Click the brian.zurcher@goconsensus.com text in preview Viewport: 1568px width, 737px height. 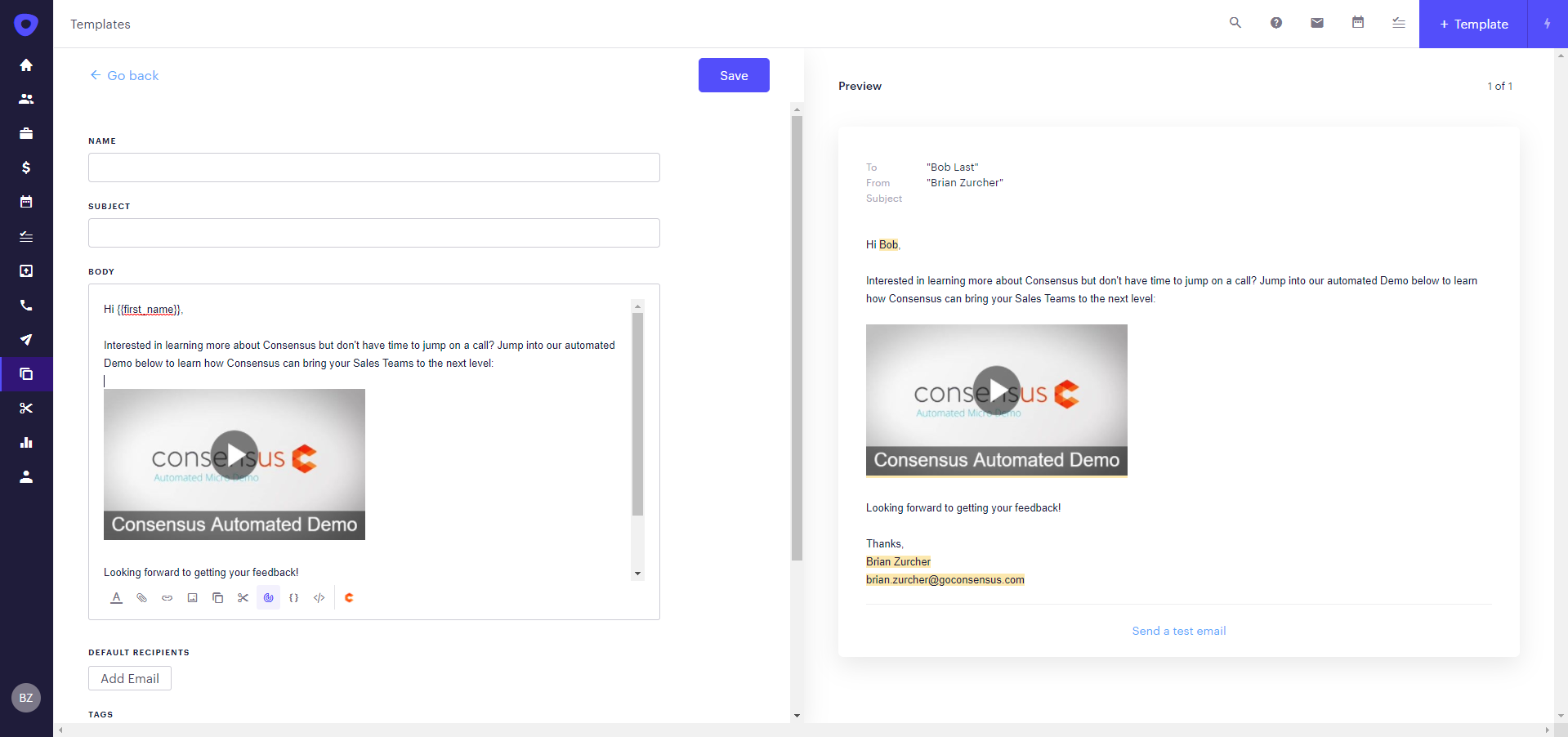[945, 580]
